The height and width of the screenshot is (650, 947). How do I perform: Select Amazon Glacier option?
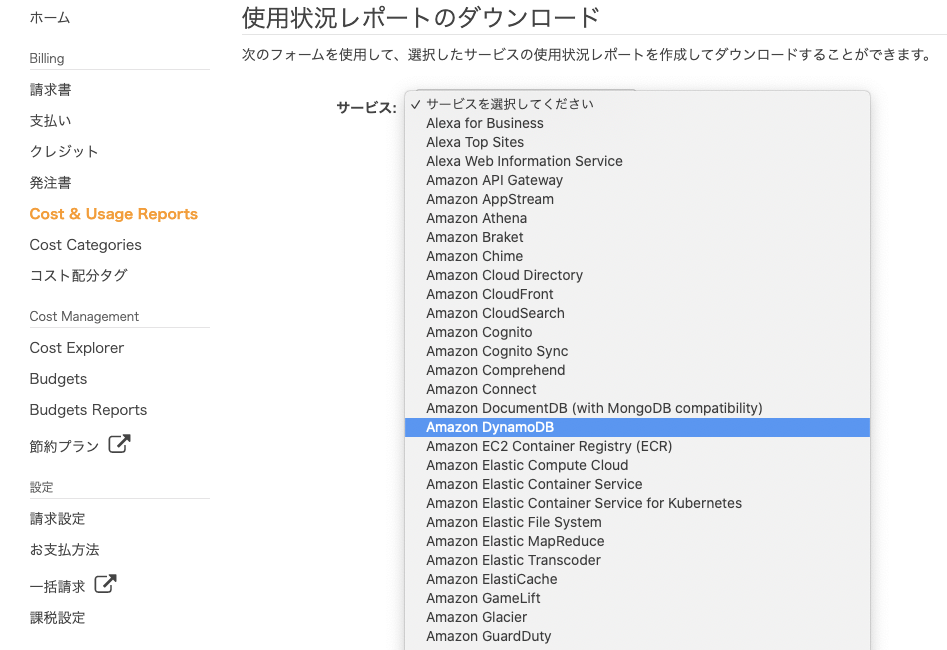tap(637, 618)
